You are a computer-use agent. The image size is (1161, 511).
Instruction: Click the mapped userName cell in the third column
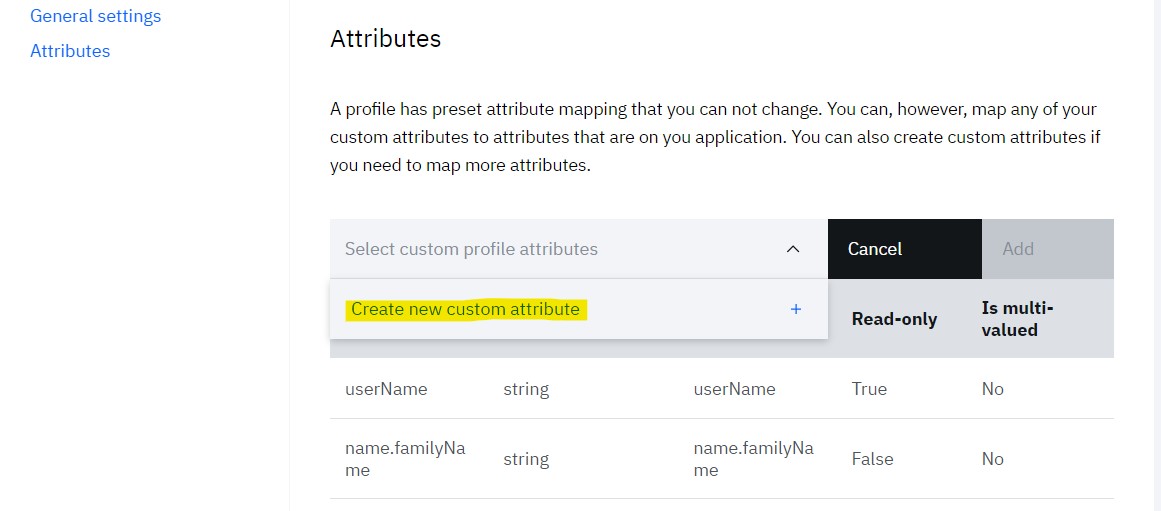tap(734, 389)
